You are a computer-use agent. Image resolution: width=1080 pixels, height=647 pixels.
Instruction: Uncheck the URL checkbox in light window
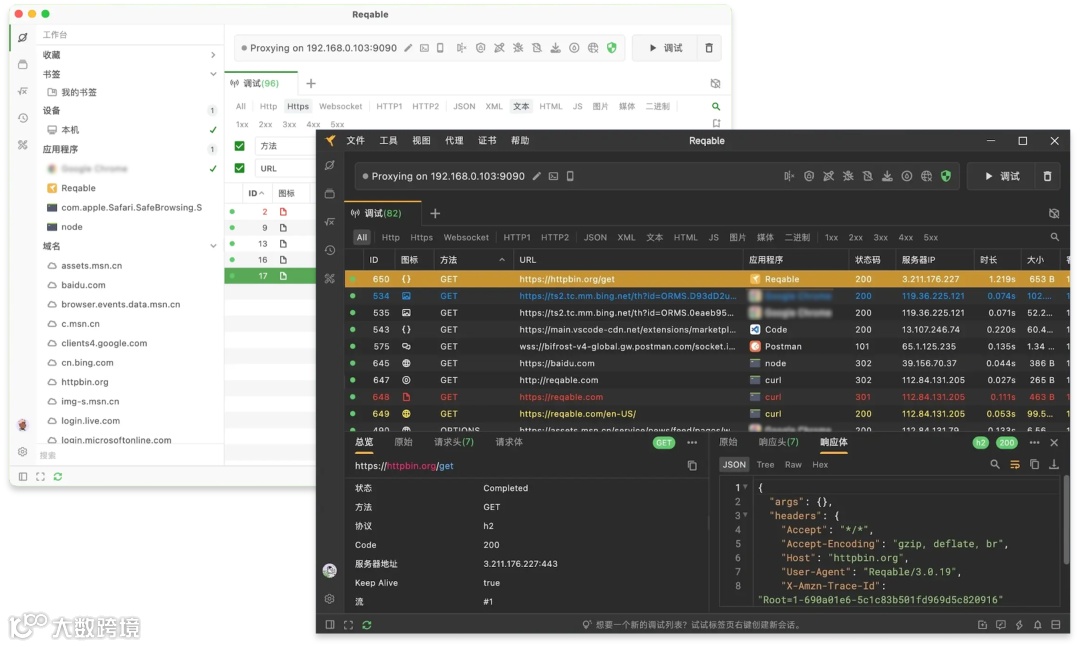(x=240, y=168)
